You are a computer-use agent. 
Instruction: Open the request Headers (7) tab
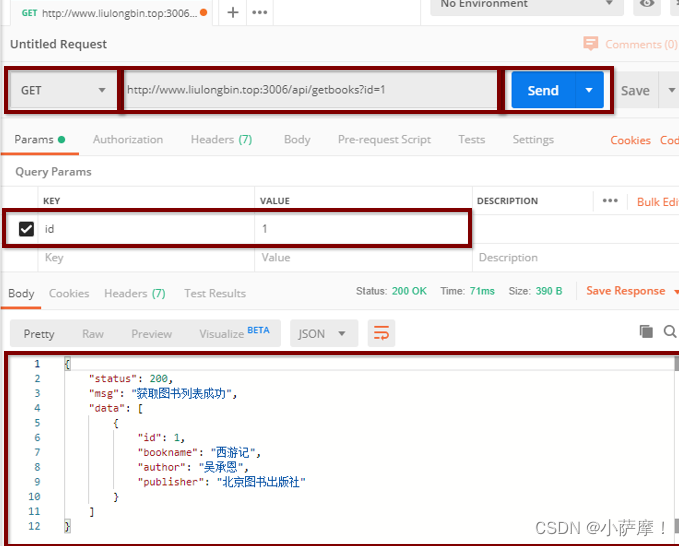coord(221,139)
